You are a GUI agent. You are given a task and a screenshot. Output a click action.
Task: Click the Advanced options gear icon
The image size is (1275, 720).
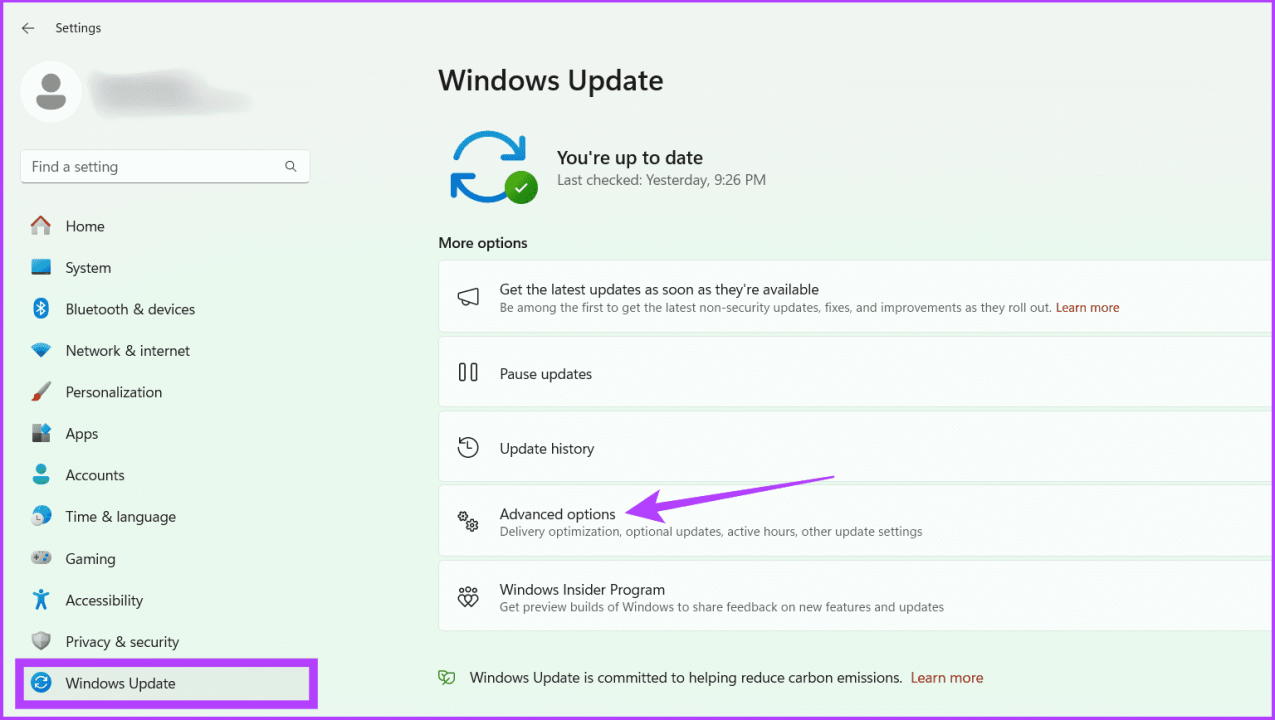tap(468, 521)
